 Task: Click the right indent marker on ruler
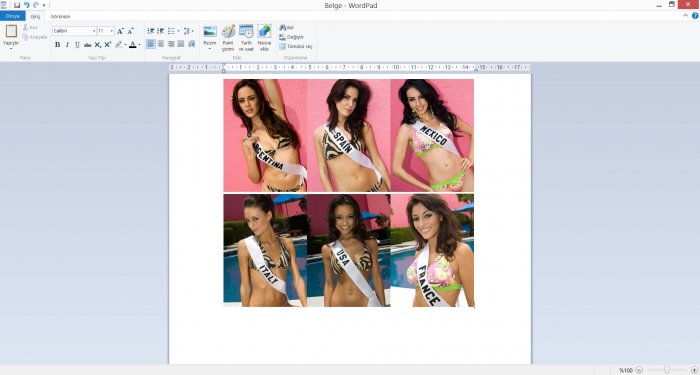(476, 69)
